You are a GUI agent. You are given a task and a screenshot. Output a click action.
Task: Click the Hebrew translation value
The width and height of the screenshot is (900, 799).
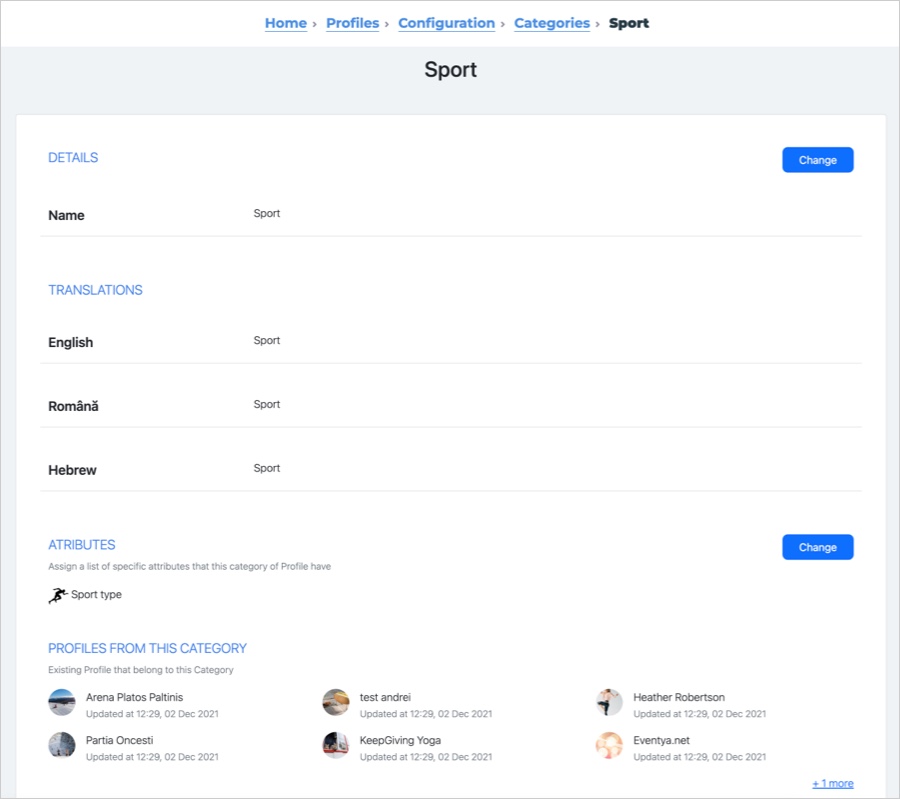pos(267,468)
